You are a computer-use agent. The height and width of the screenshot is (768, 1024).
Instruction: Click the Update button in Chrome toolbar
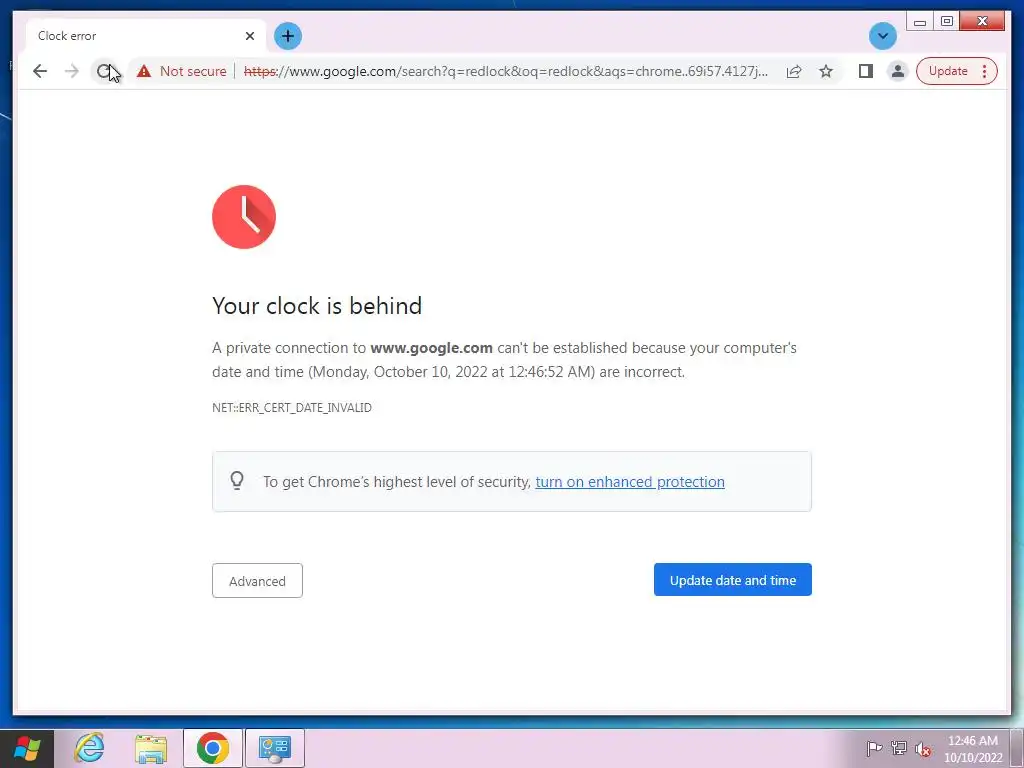[x=948, y=71]
